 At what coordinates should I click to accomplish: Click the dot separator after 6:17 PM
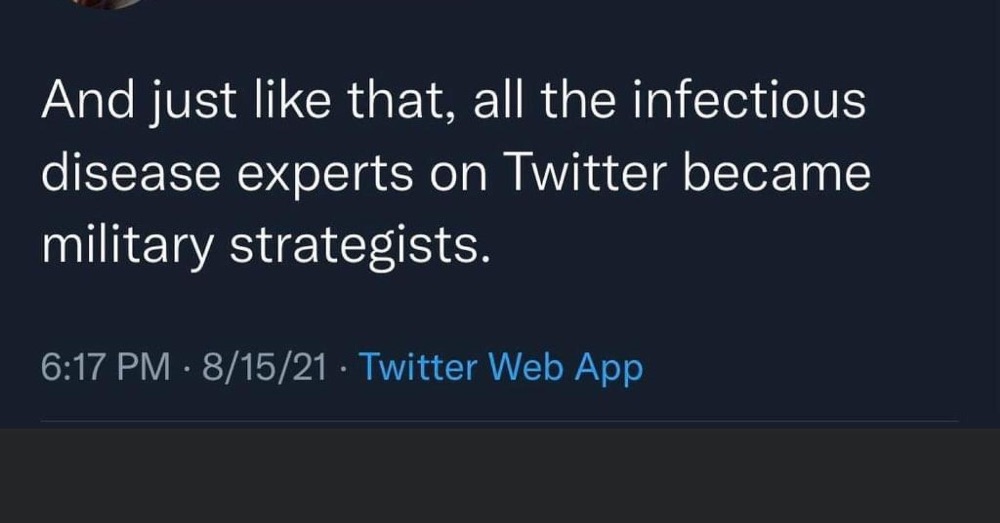(x=186, y=369)
